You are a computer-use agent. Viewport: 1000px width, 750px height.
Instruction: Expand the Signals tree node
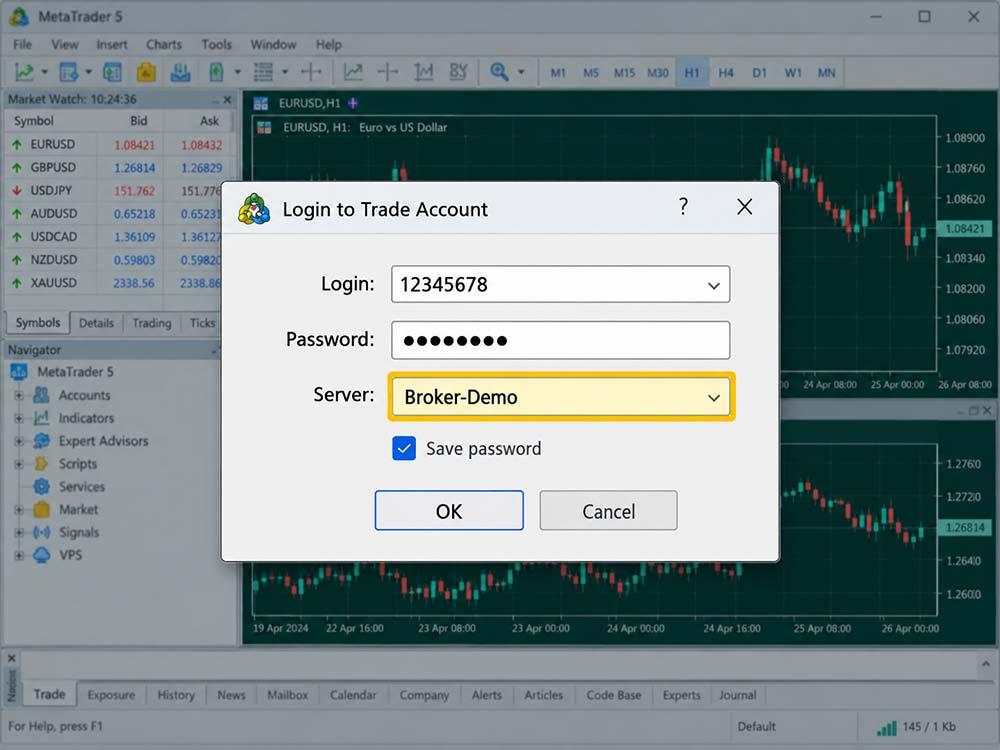click(19, 532)
